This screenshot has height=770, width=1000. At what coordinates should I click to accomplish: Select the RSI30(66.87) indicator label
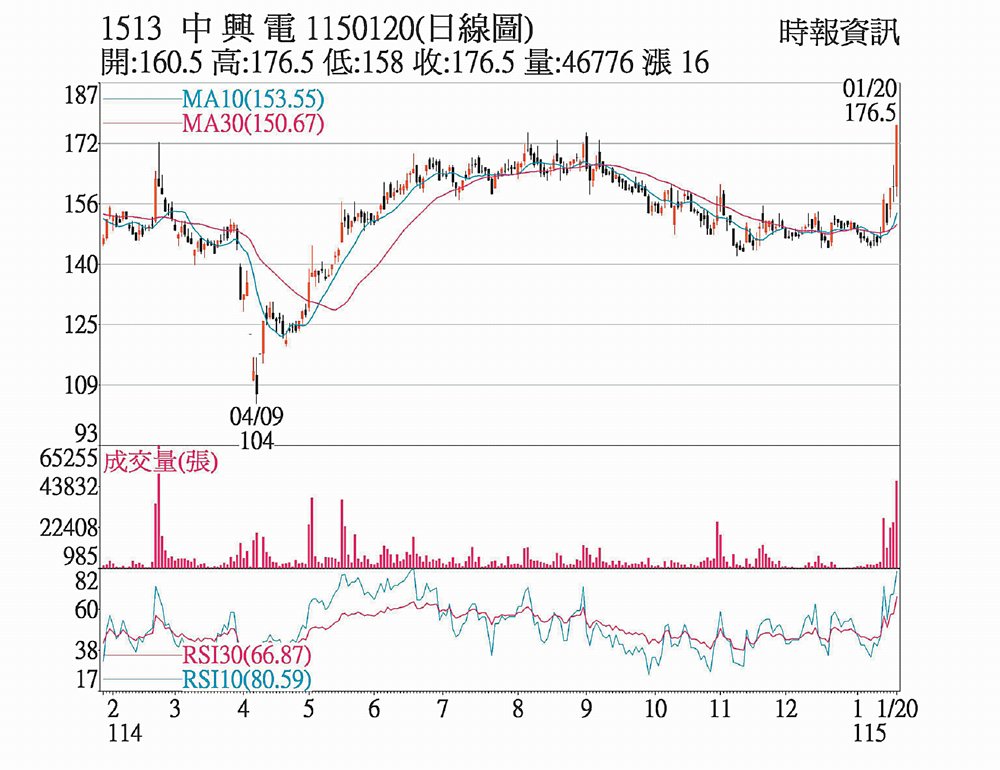247,656
